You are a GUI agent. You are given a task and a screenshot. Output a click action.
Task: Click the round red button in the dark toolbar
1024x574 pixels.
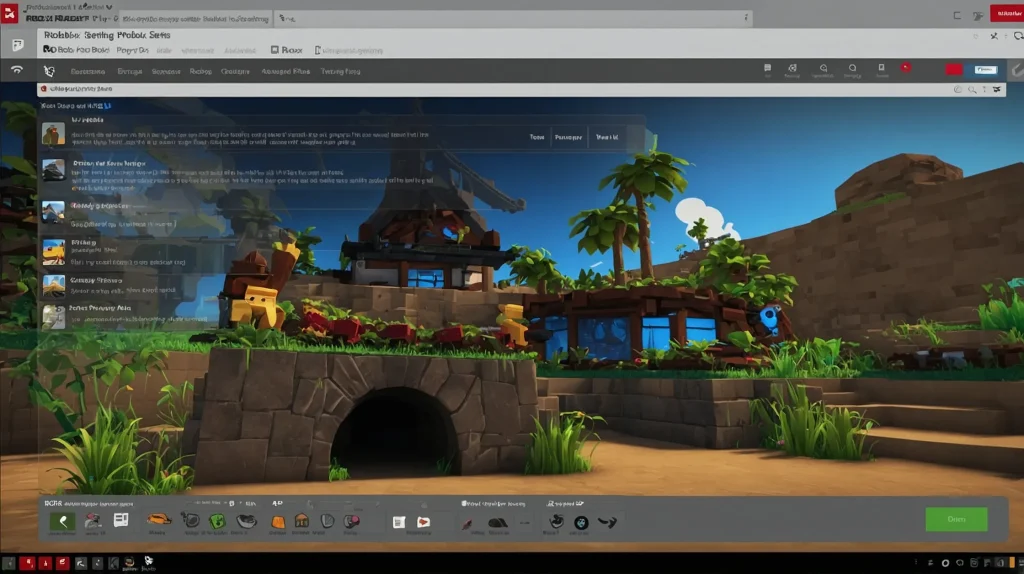906,67
